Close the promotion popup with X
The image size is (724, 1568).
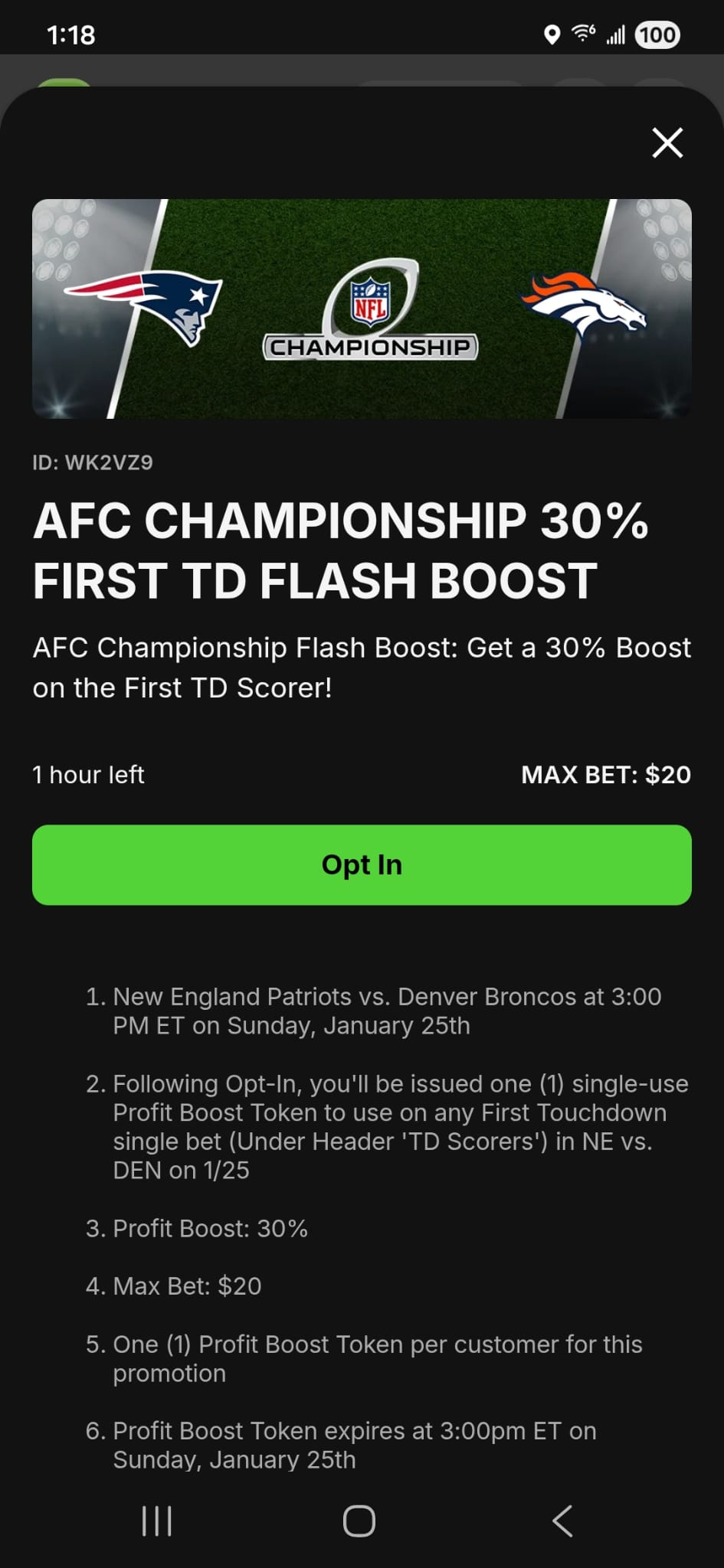coord(667,142)
